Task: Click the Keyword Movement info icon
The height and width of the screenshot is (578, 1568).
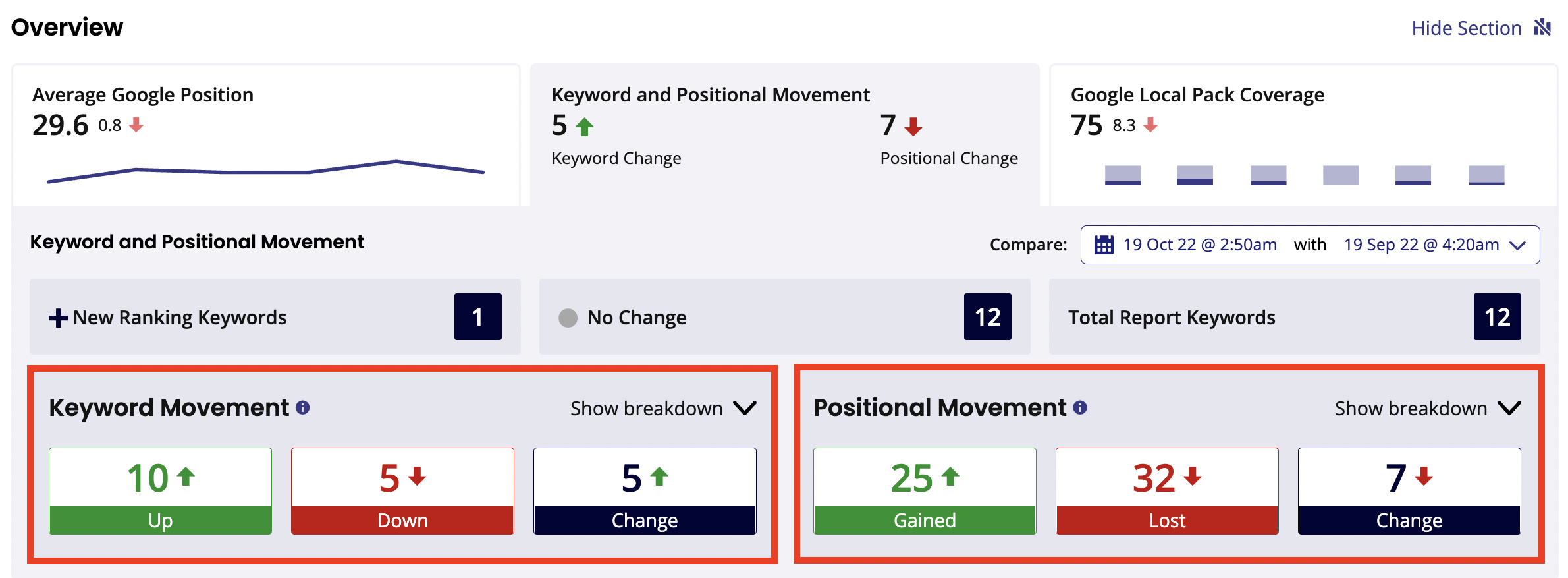Action: tap(303, 407)
